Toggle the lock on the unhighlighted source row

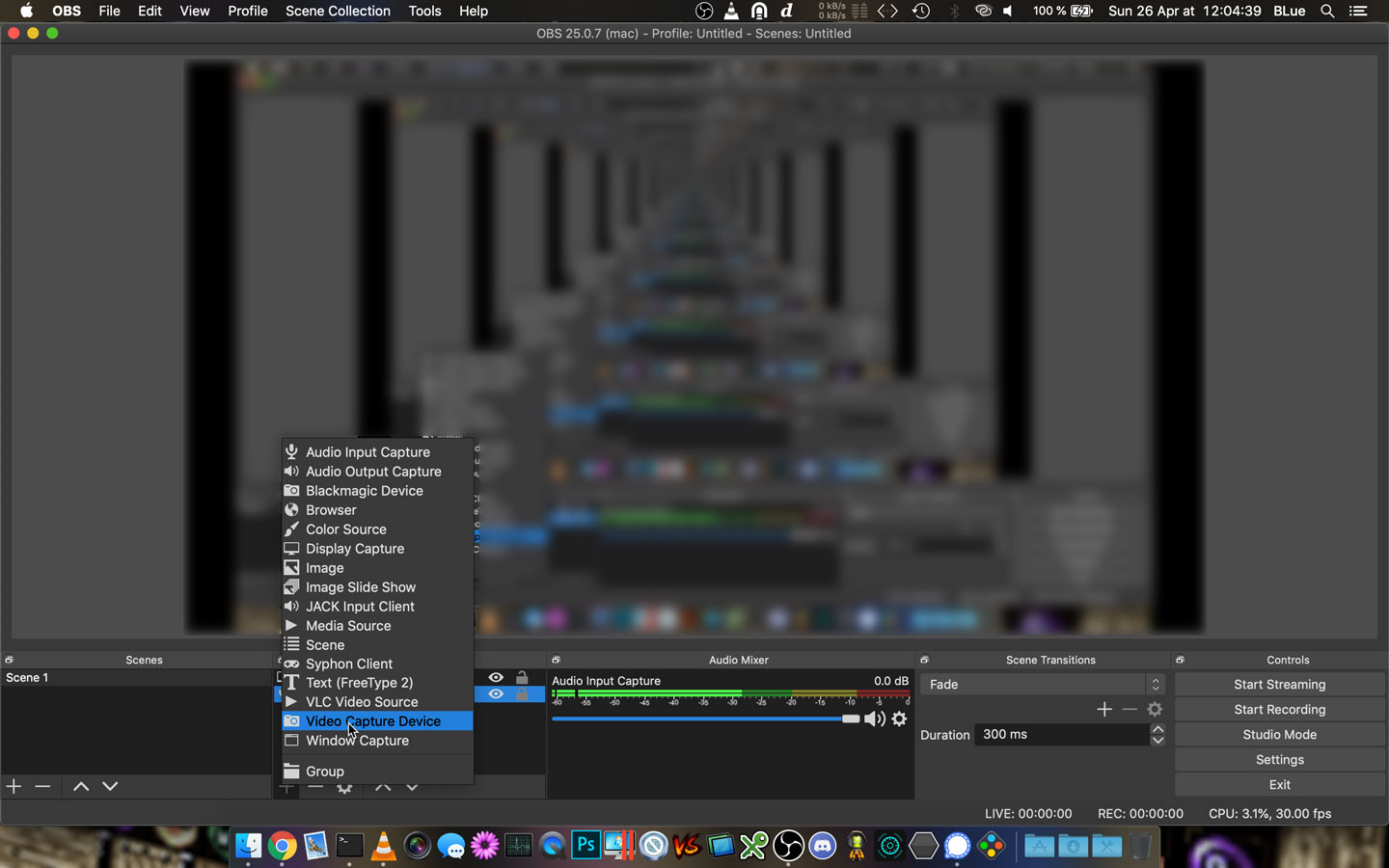[522, 677]
